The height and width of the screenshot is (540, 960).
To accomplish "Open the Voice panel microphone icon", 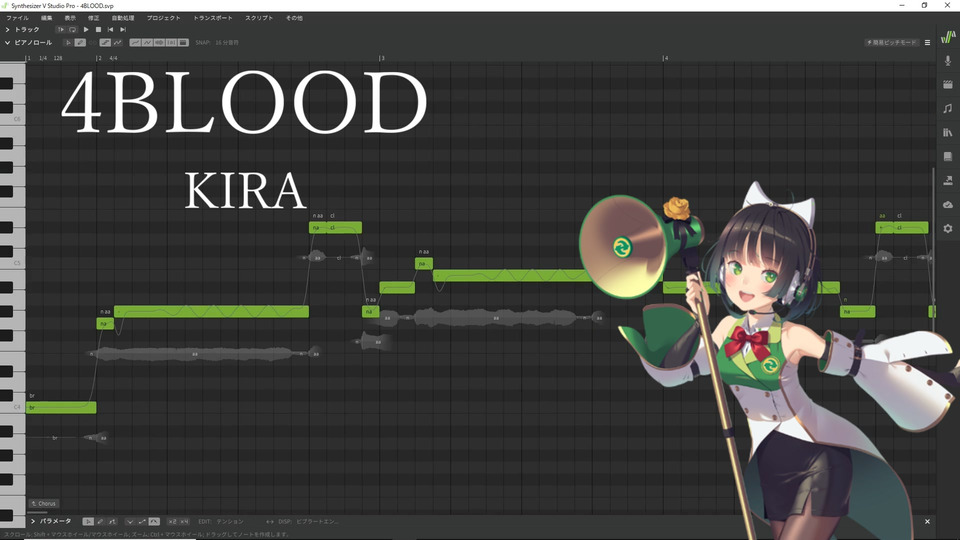I will pos(948,61).
